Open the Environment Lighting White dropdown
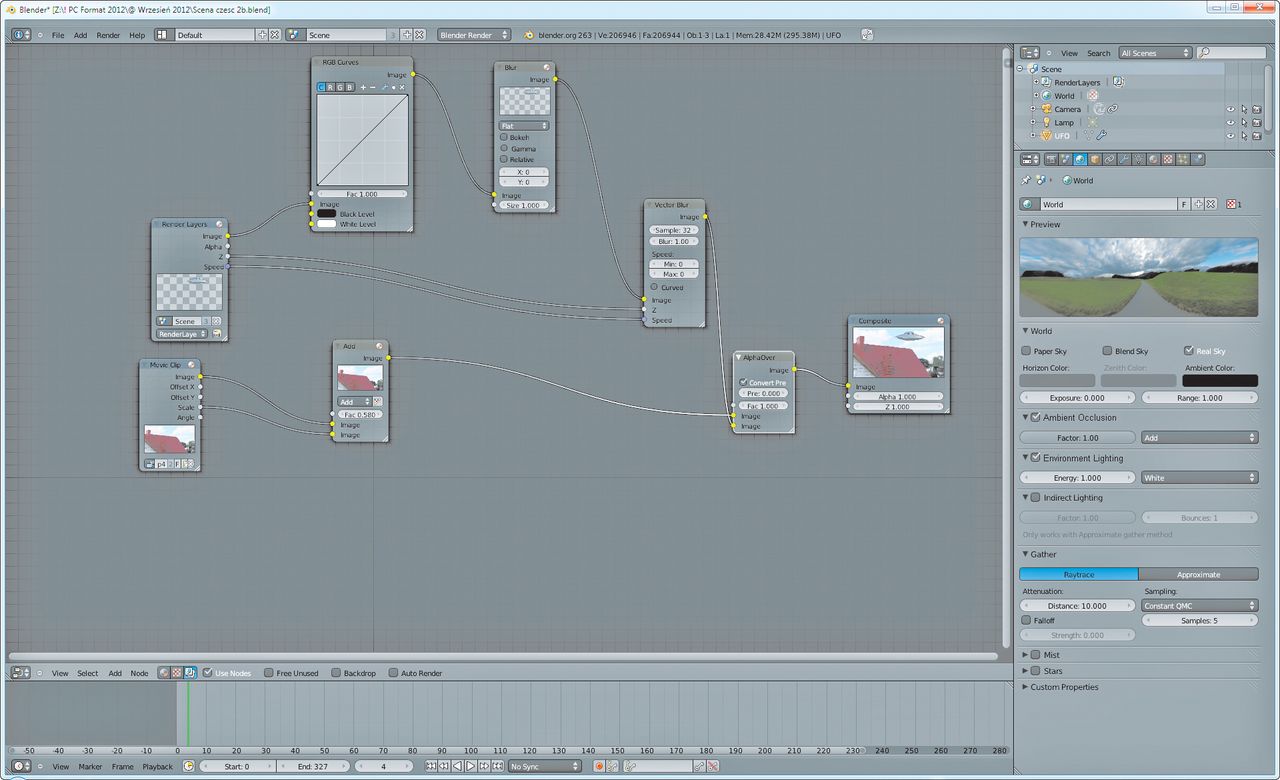The width and height of the screenshot is (1280, 780). point(1200,478)
